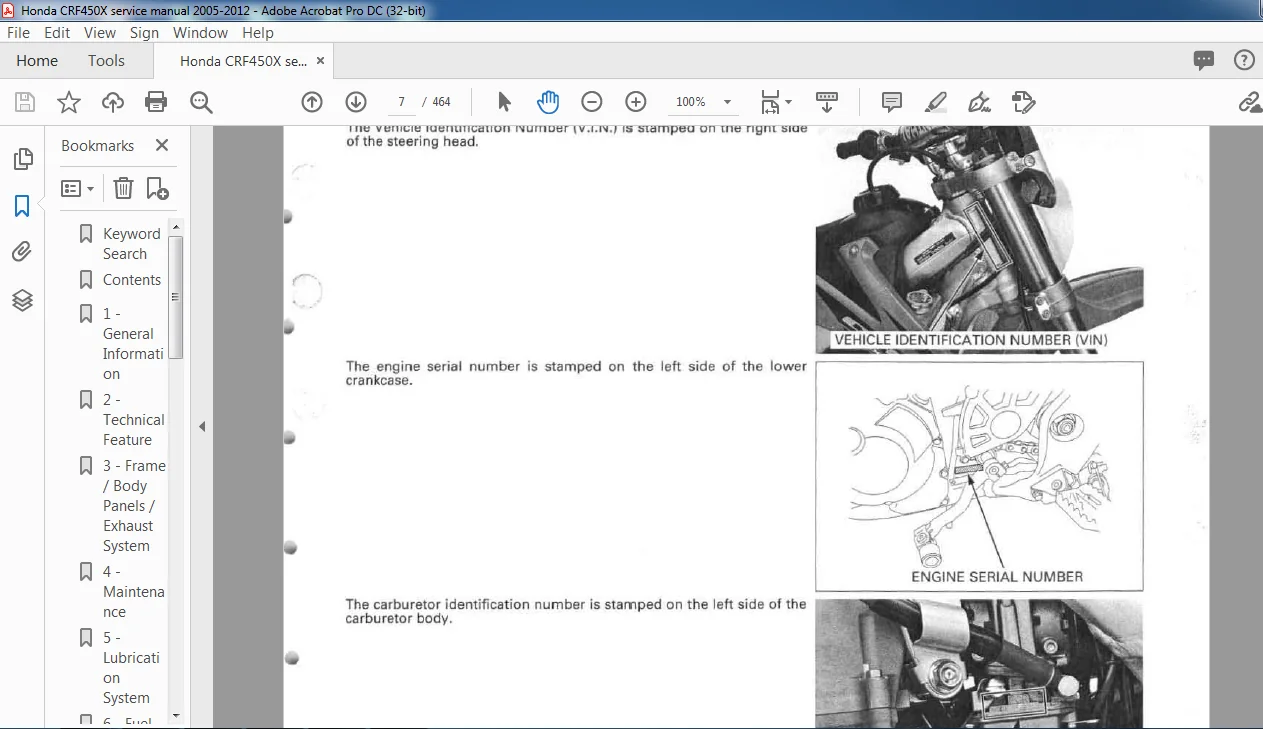
Task: Toggle the Bookmarks panel icon
Action: [x=22, y=206]
